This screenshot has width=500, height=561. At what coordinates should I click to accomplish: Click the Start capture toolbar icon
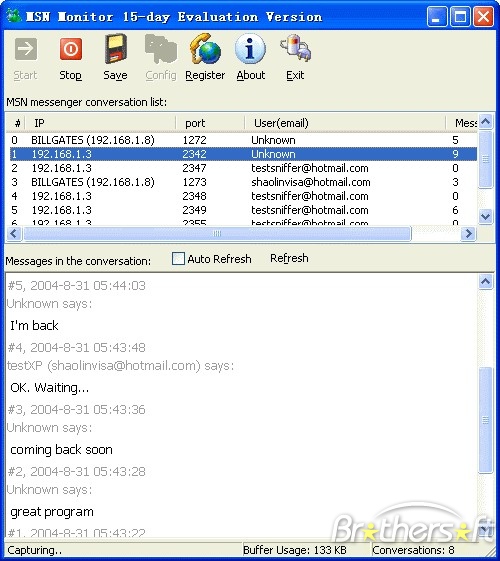pos(26,49)
